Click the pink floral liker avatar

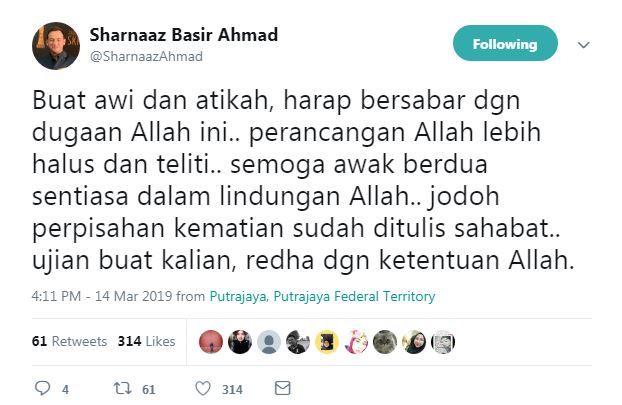(x=356, y=342)
